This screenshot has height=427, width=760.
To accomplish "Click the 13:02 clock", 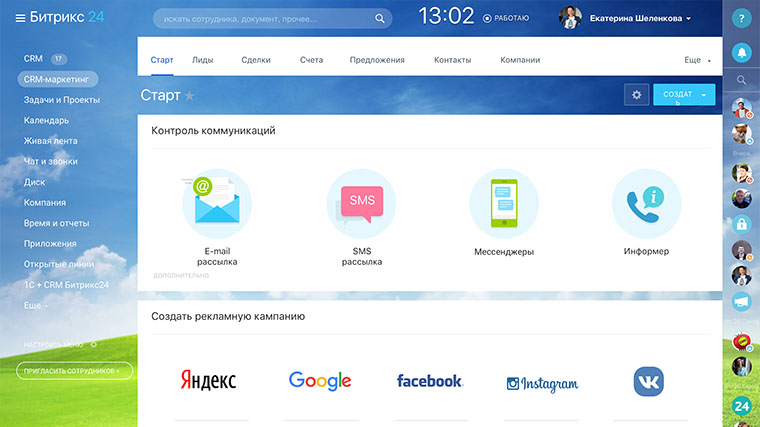I will tap(446, 16).
